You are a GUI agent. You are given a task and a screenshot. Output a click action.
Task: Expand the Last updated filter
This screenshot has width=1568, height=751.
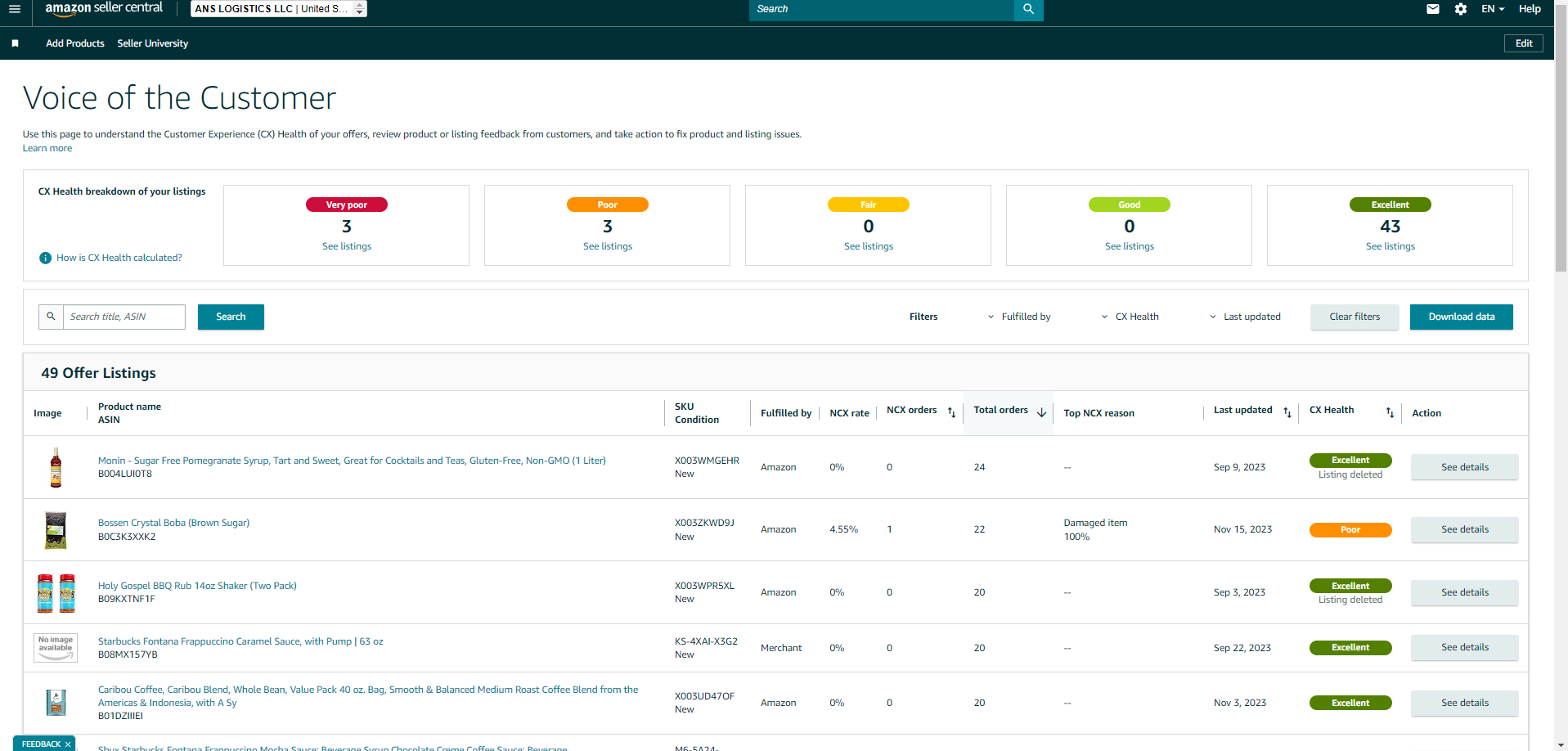[x=1245, y=317]
